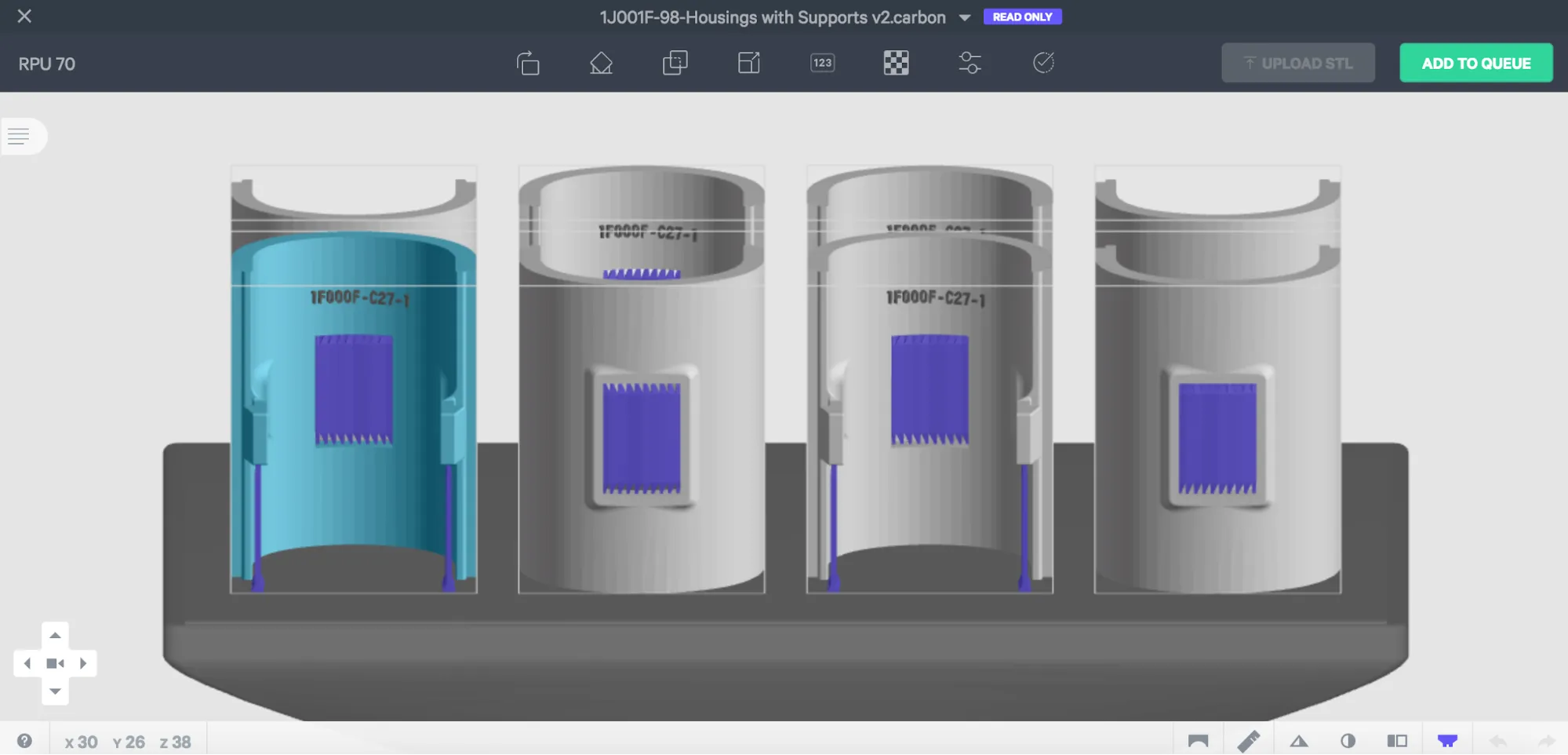Expand the file name dropdown arrow
1568x755 pixels.
(965, 17)
